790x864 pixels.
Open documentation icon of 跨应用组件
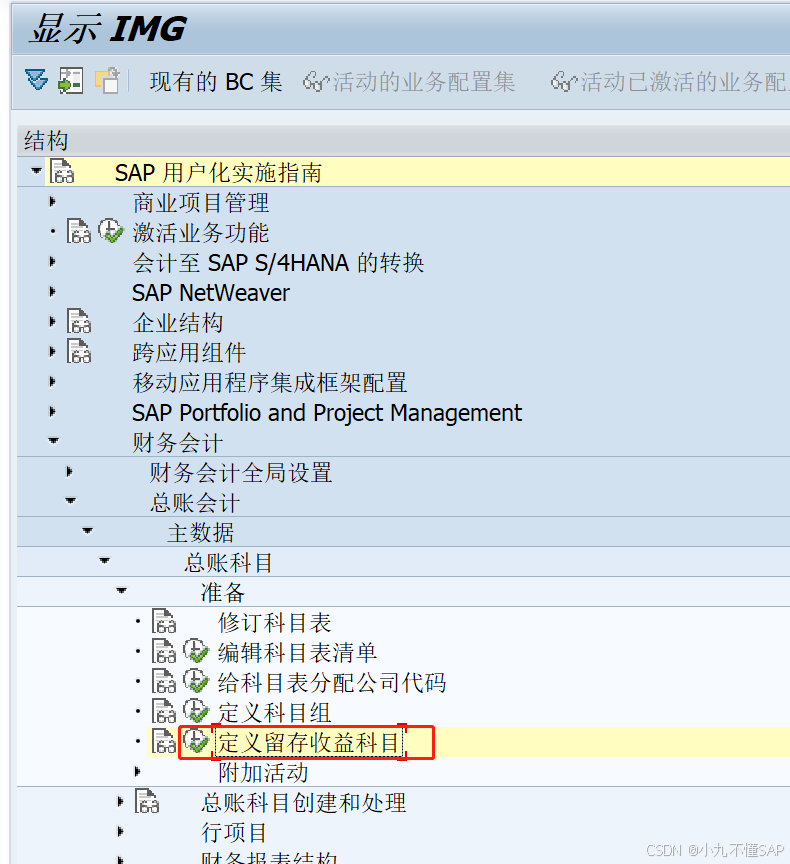click(79, 351)
